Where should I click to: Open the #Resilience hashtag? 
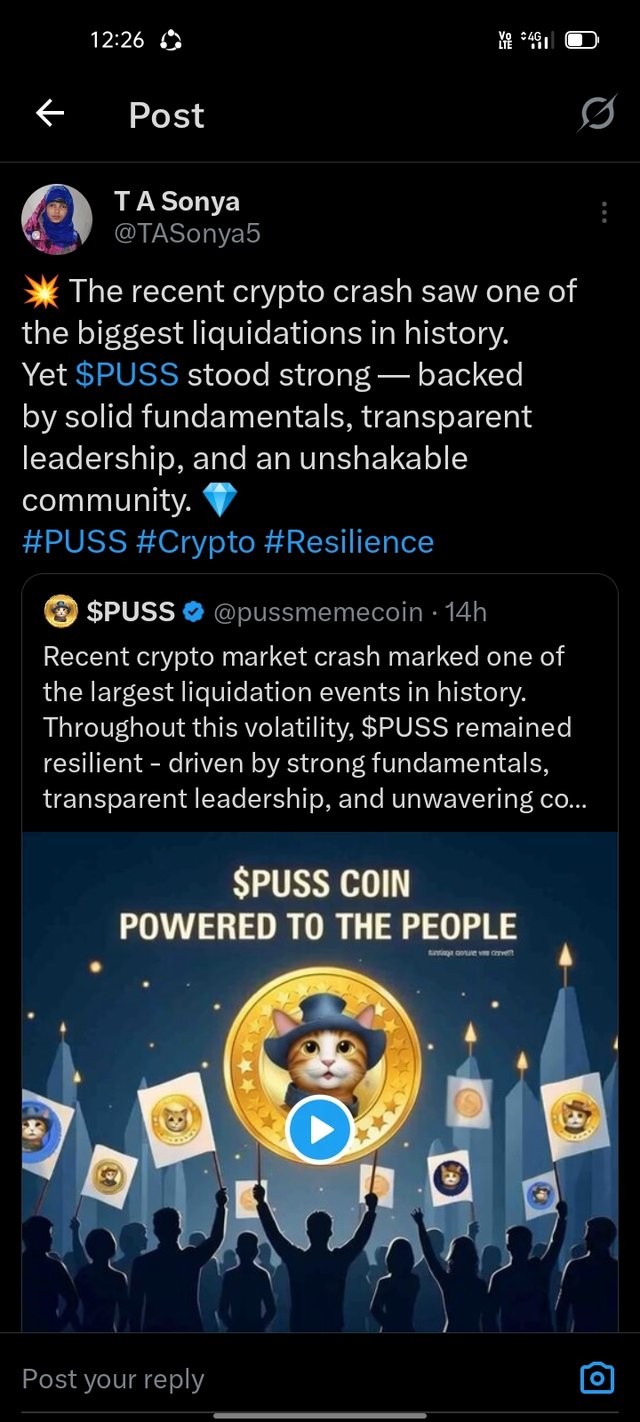coord(349,542)
